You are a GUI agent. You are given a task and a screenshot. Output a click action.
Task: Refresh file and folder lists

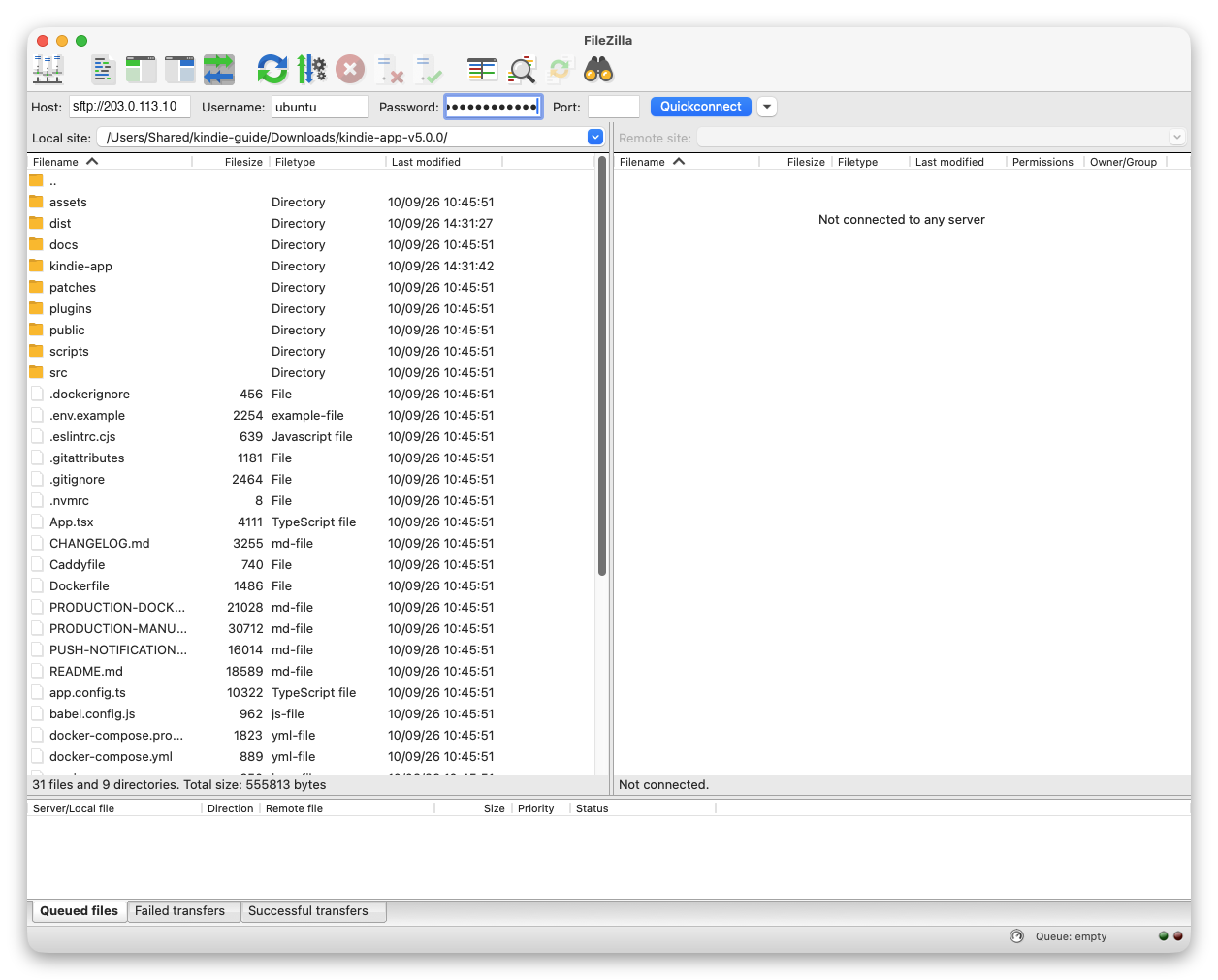[272, 69]
